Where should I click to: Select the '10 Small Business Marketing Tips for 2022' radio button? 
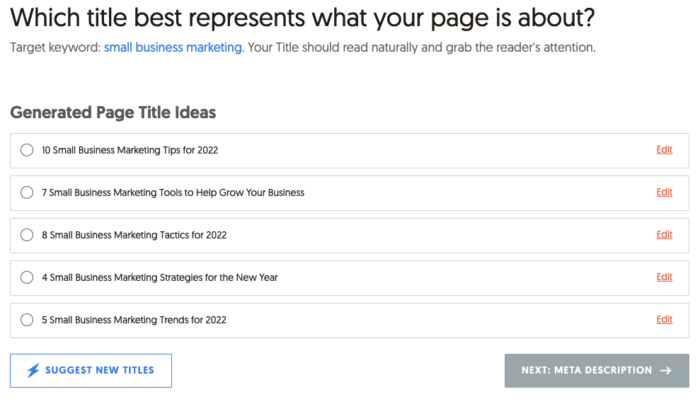pos(27,150)
